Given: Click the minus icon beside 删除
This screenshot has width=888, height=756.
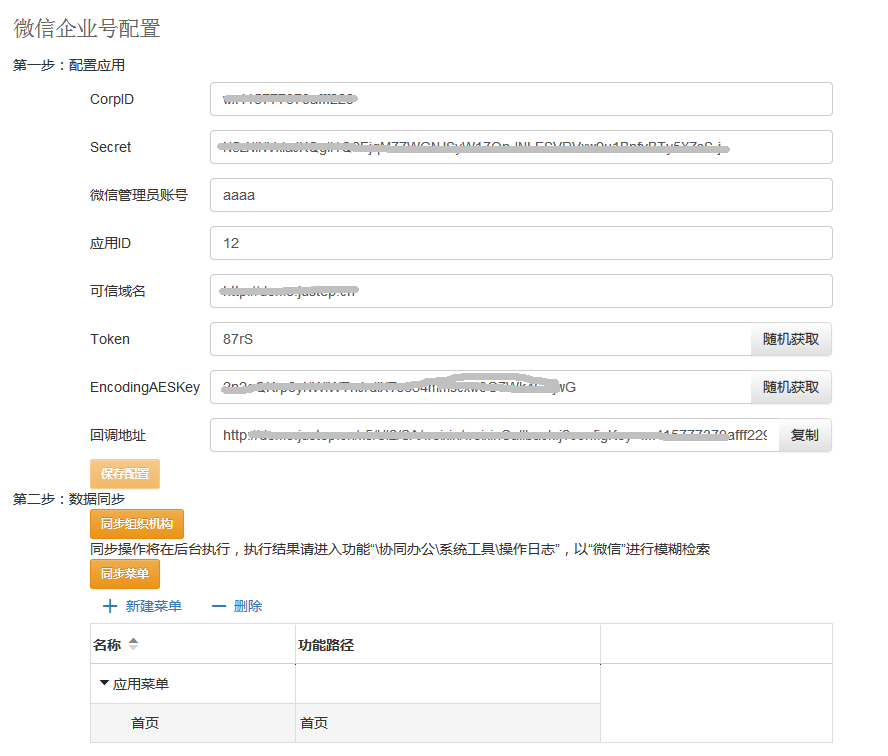Looking at the screenshot, I should click(x=219, y=606).
